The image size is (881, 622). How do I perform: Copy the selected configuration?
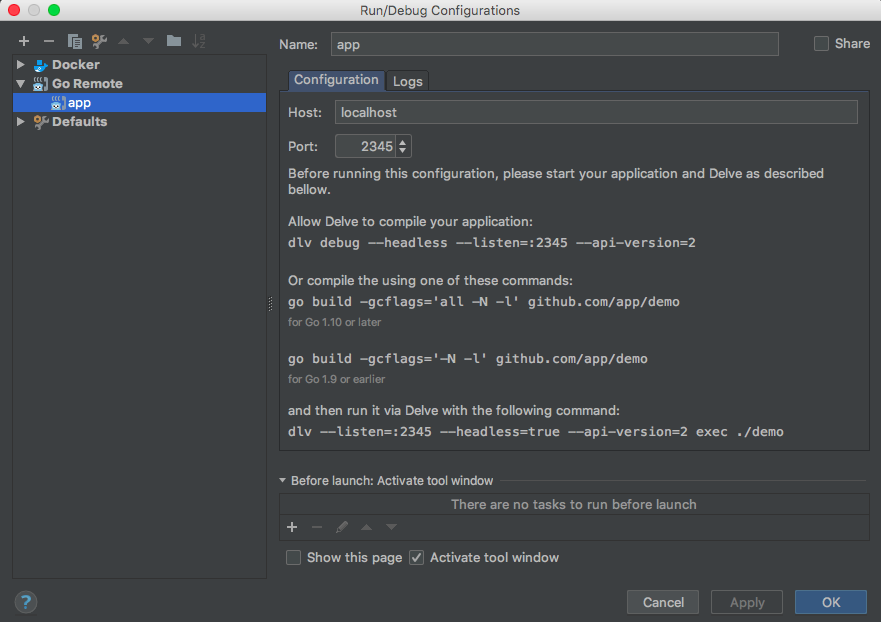[74, 41]
